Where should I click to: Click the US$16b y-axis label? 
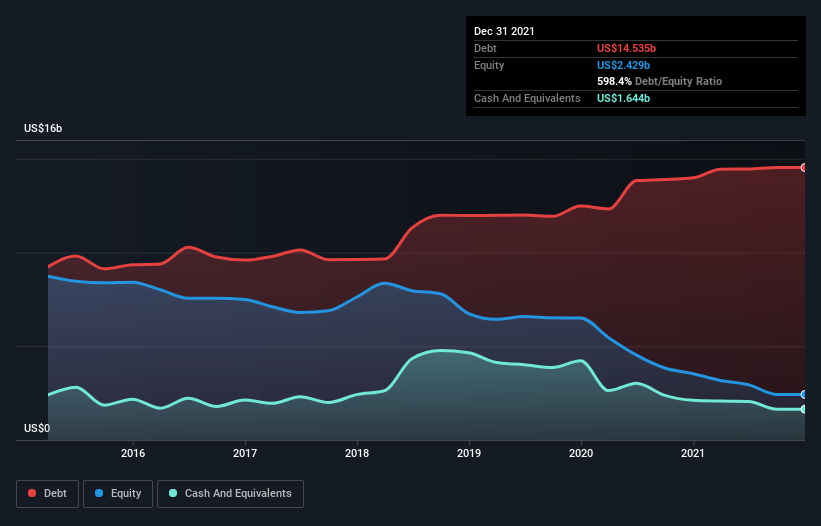pyautogui.click(x=43, y=128)
